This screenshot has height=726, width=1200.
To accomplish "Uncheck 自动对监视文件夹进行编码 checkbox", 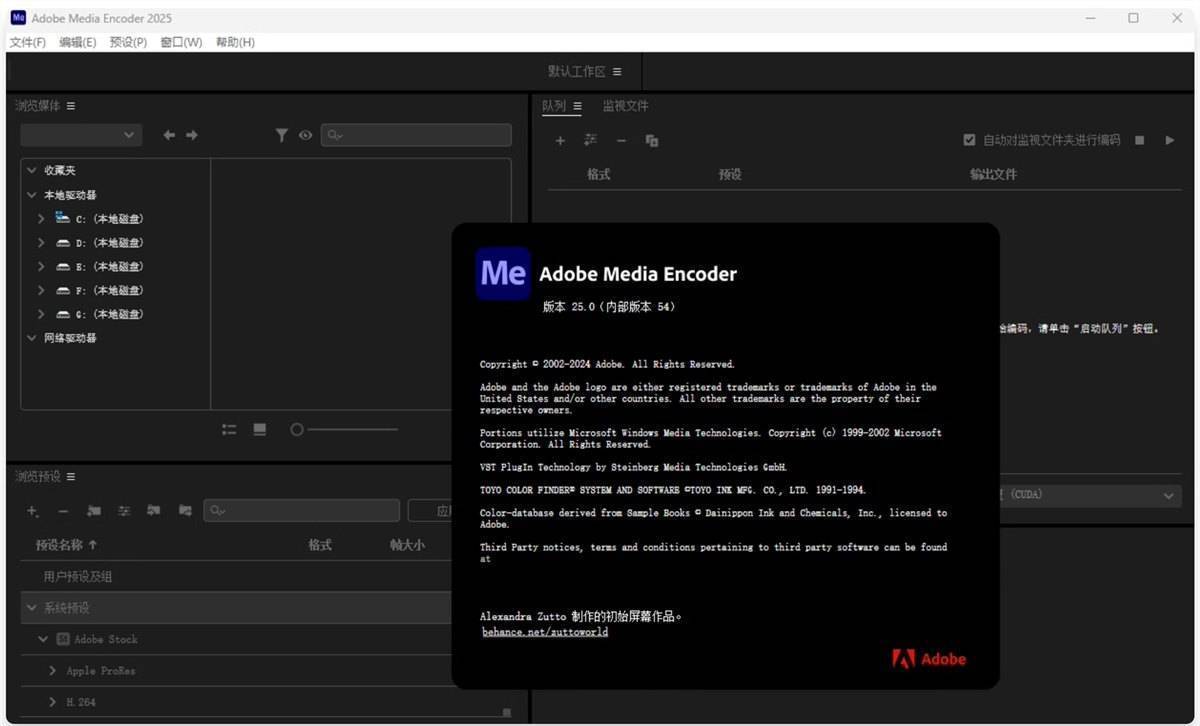I will pyautogui.click(x=969, y=140).
